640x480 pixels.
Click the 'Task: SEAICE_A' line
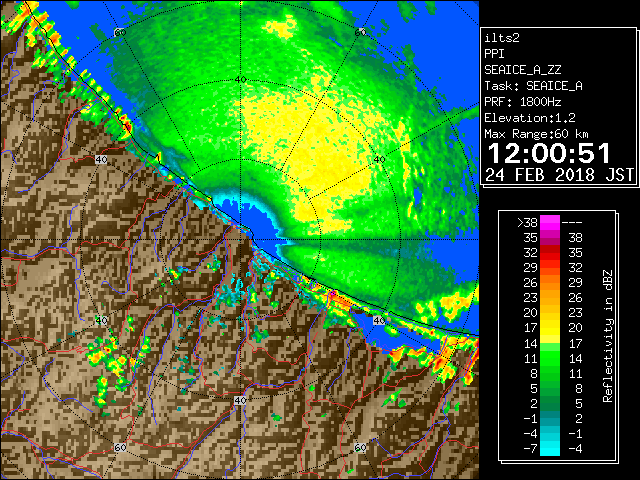pyautogui.click(x=533, y=86)
